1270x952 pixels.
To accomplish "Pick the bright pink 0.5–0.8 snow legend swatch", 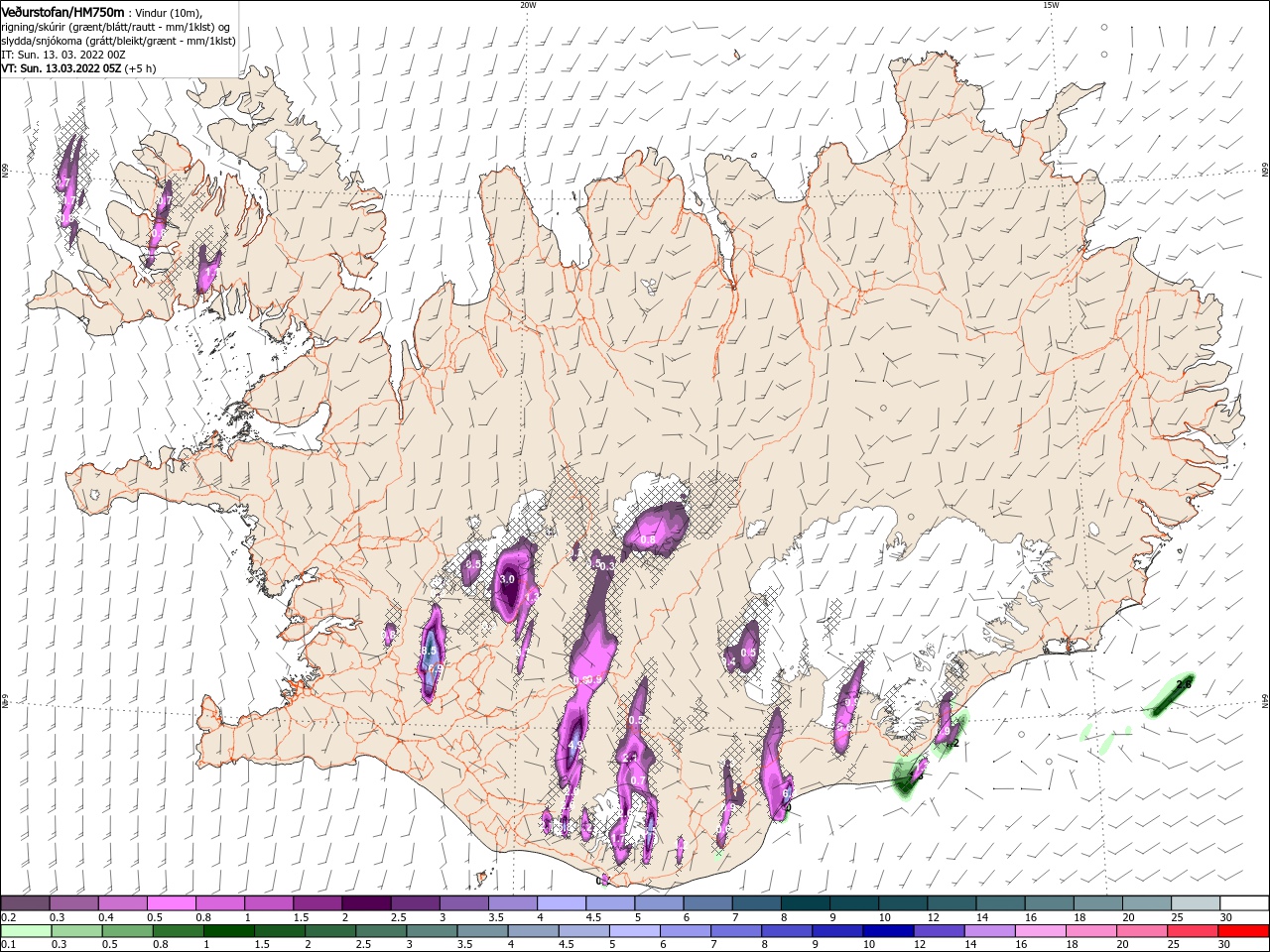I will 171,903.
